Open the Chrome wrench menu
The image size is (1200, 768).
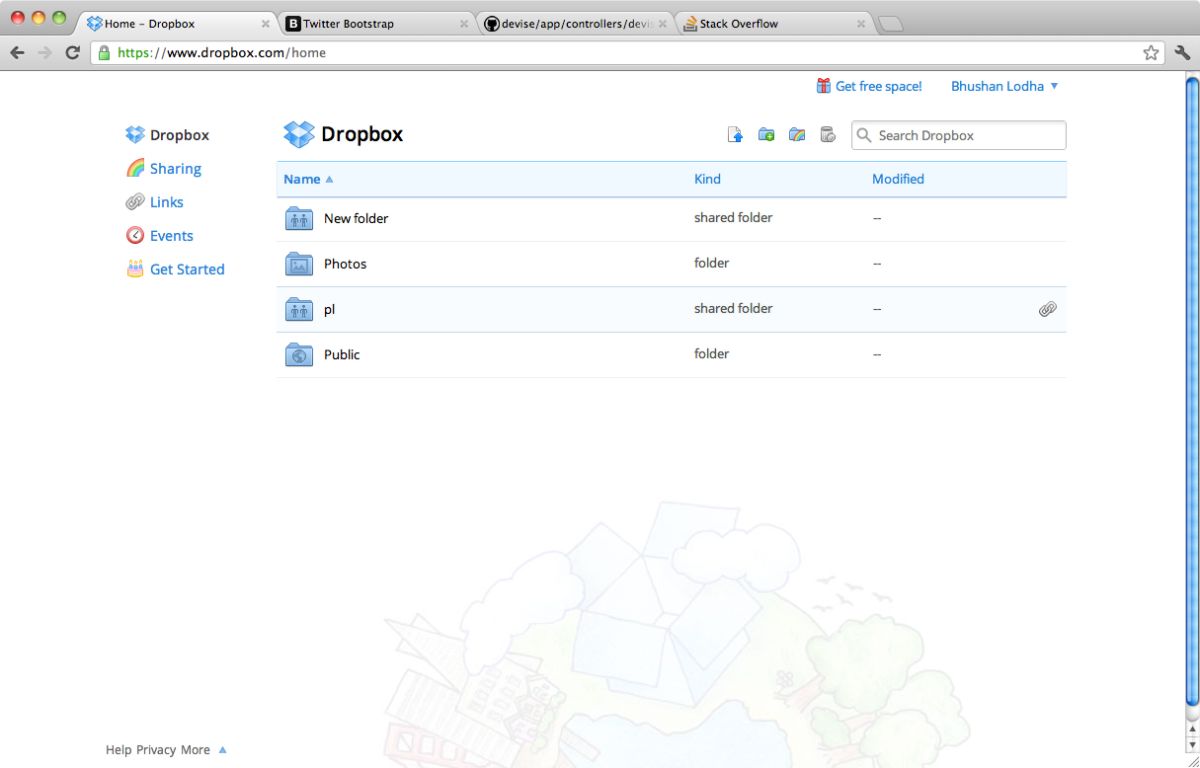coord(1181,52)
